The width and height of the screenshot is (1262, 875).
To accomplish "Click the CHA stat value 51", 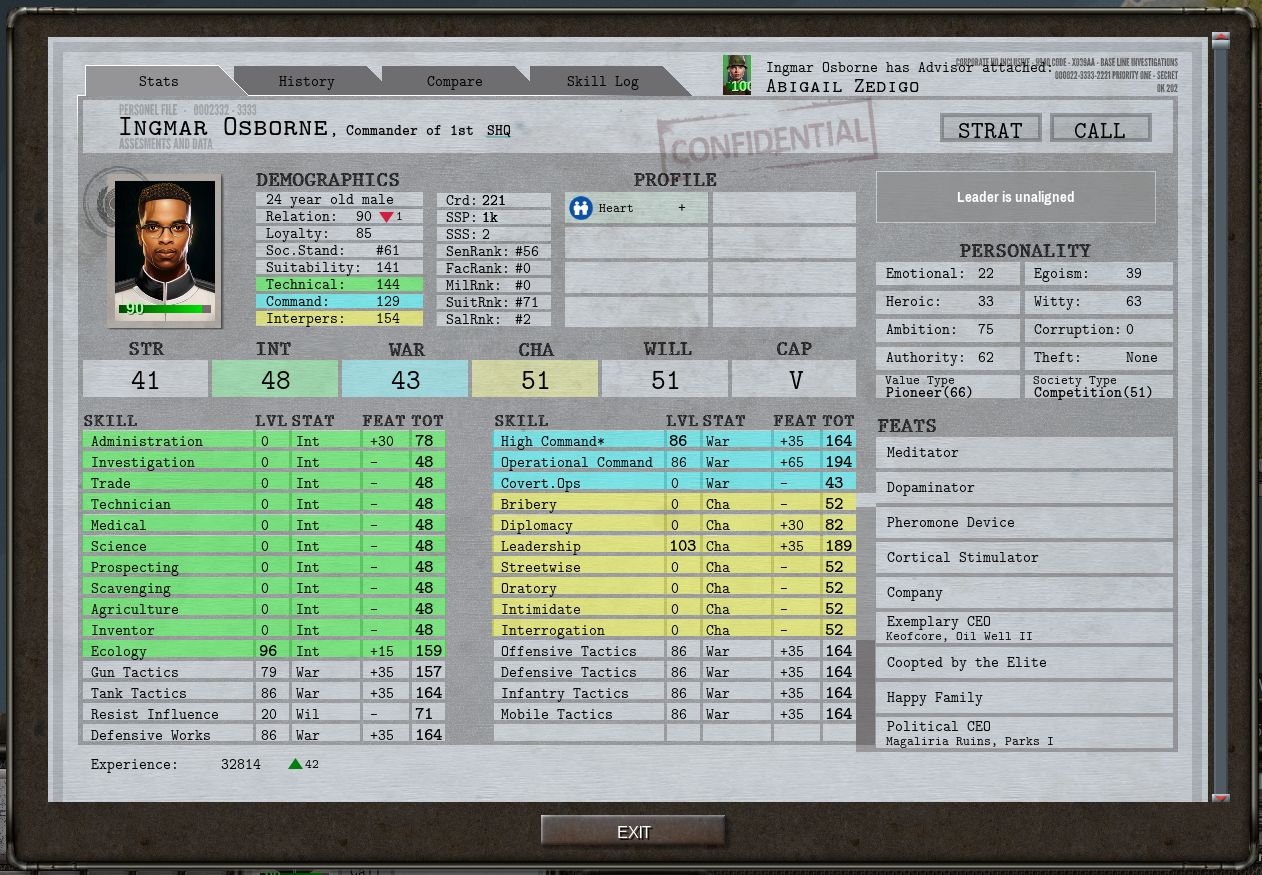I will pos(535,380).
